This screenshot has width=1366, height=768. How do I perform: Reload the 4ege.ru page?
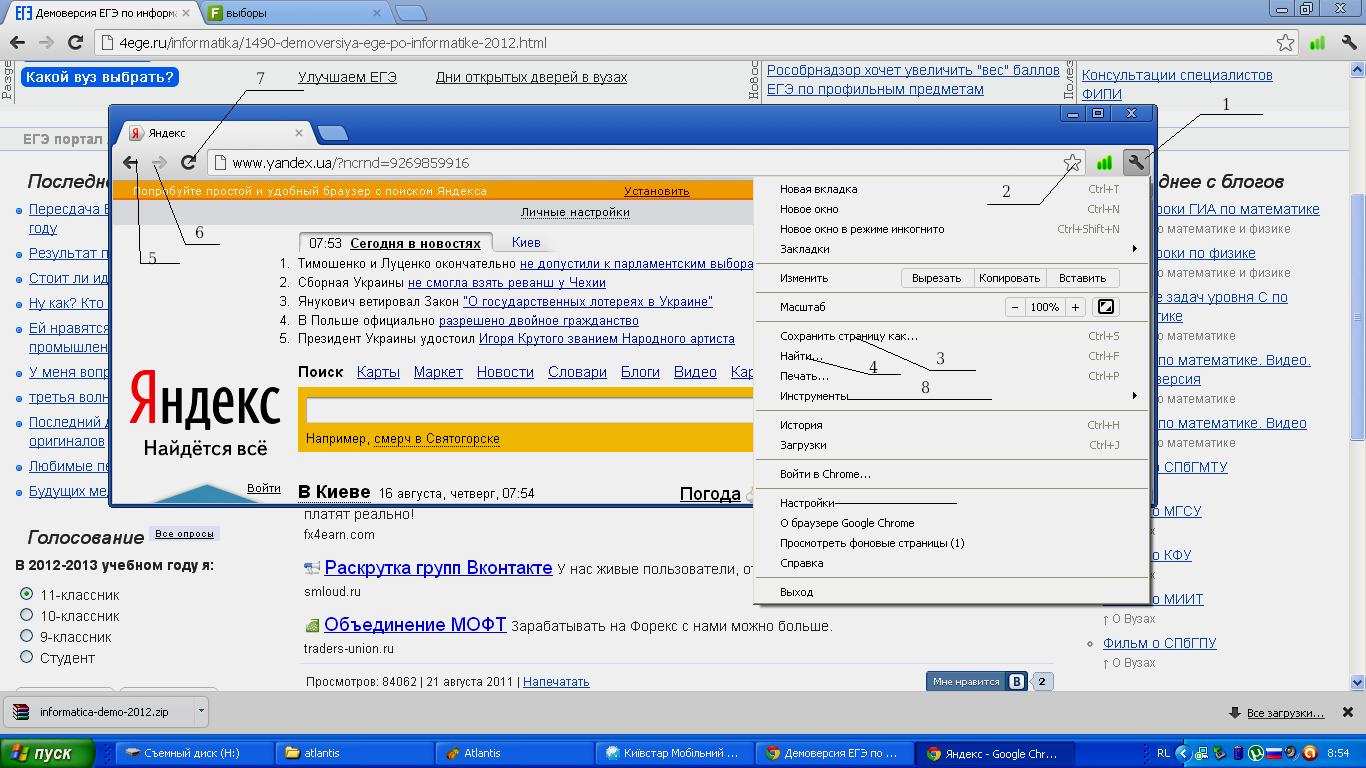75,43
